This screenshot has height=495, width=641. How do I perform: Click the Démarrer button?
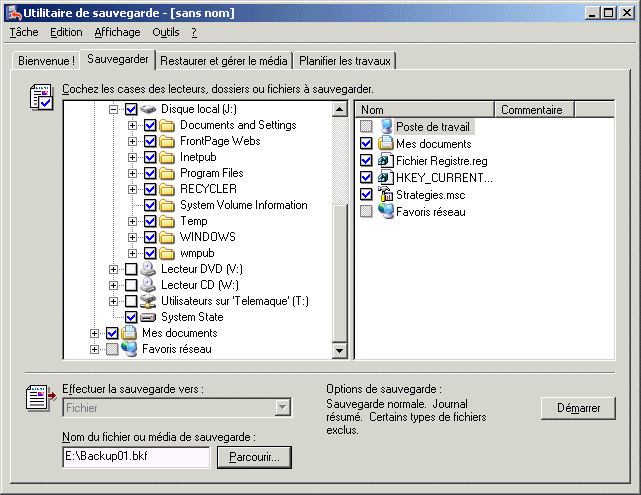click(x=578, y=408)
